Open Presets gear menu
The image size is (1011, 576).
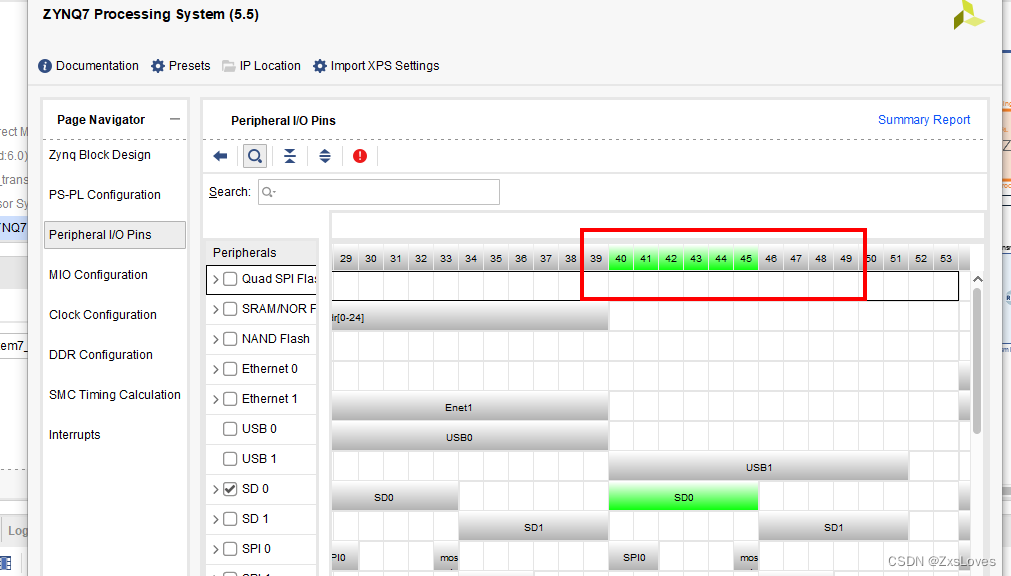click(x=181, y=66)
